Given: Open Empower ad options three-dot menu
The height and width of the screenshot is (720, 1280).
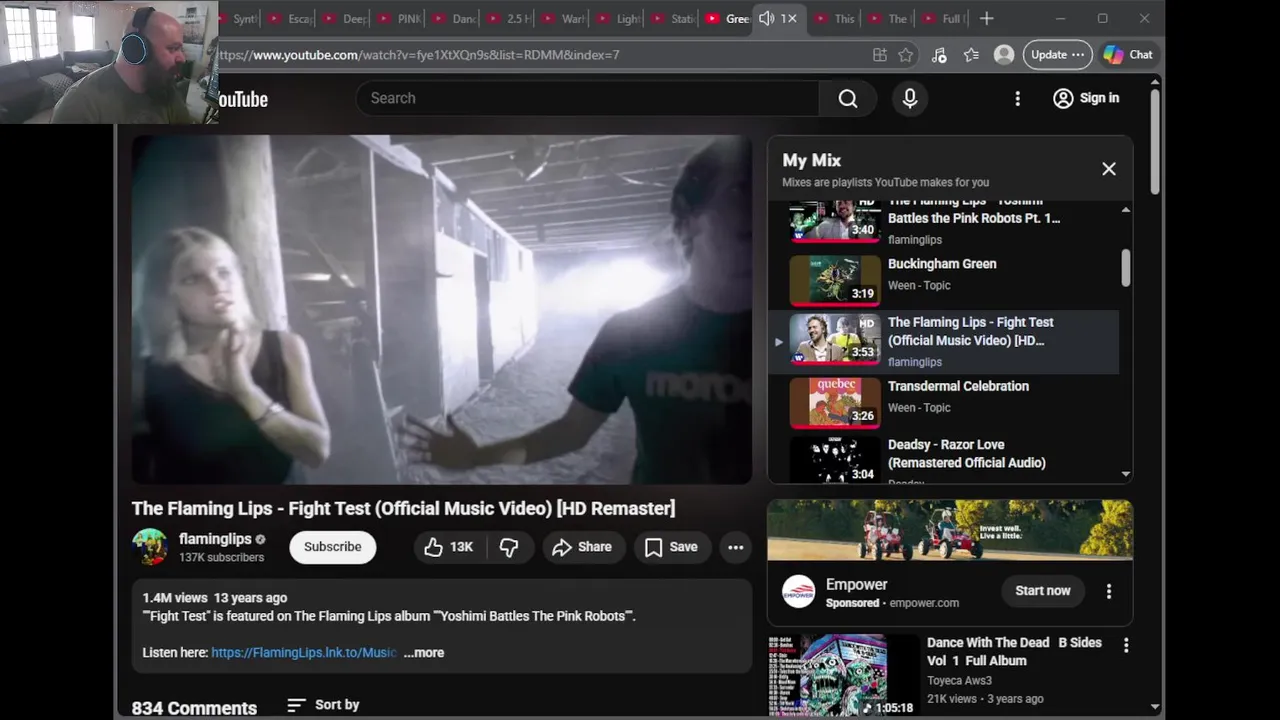Looking at the screenshot, I should point(1108,591).
